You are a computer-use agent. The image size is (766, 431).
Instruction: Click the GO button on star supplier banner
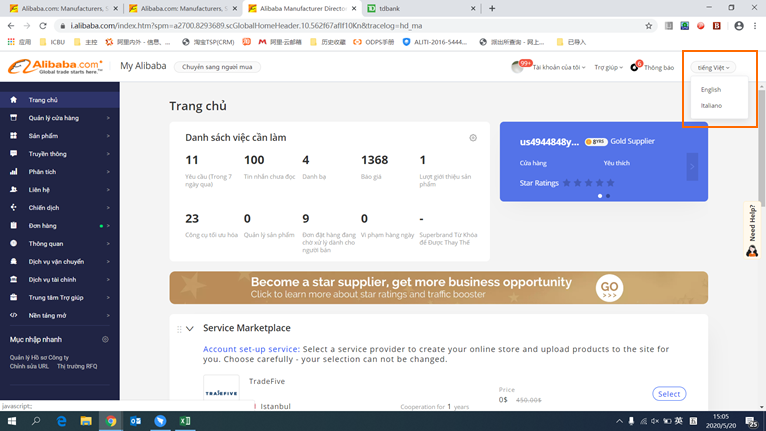609,288
